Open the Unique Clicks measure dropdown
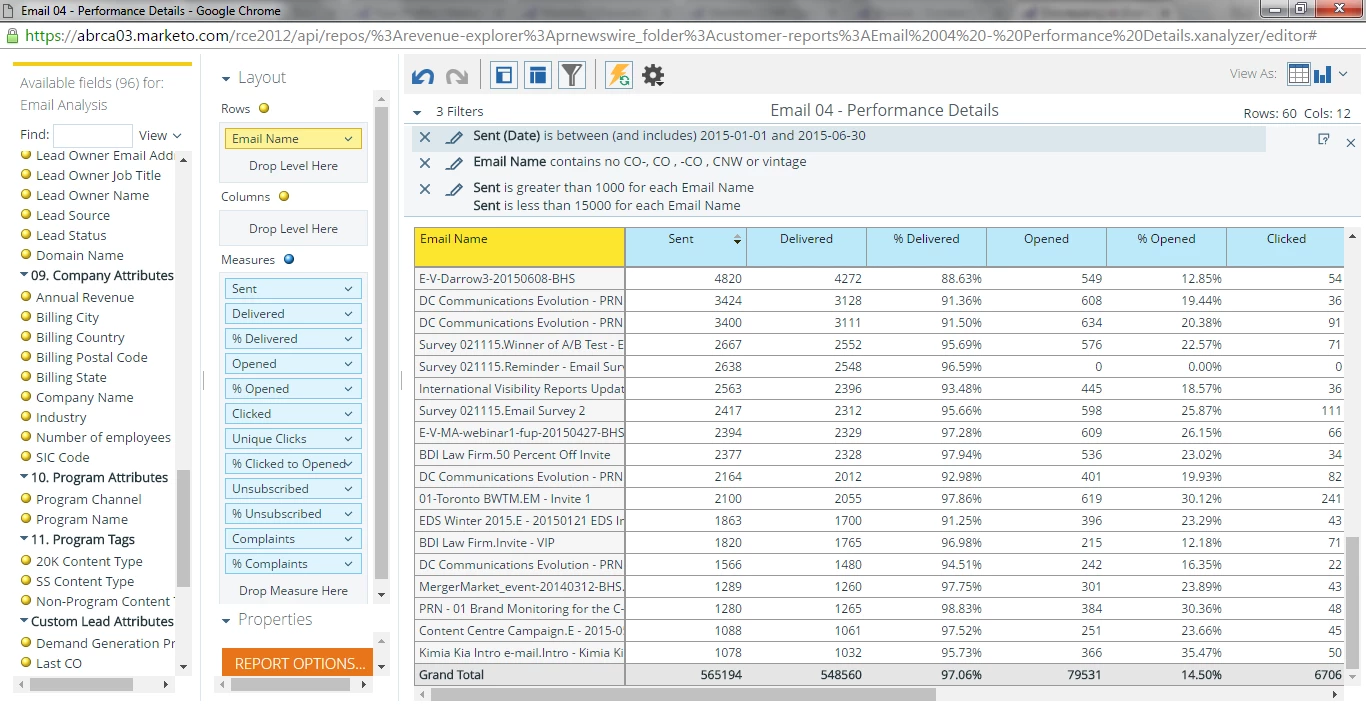 (x=348, y=439)
